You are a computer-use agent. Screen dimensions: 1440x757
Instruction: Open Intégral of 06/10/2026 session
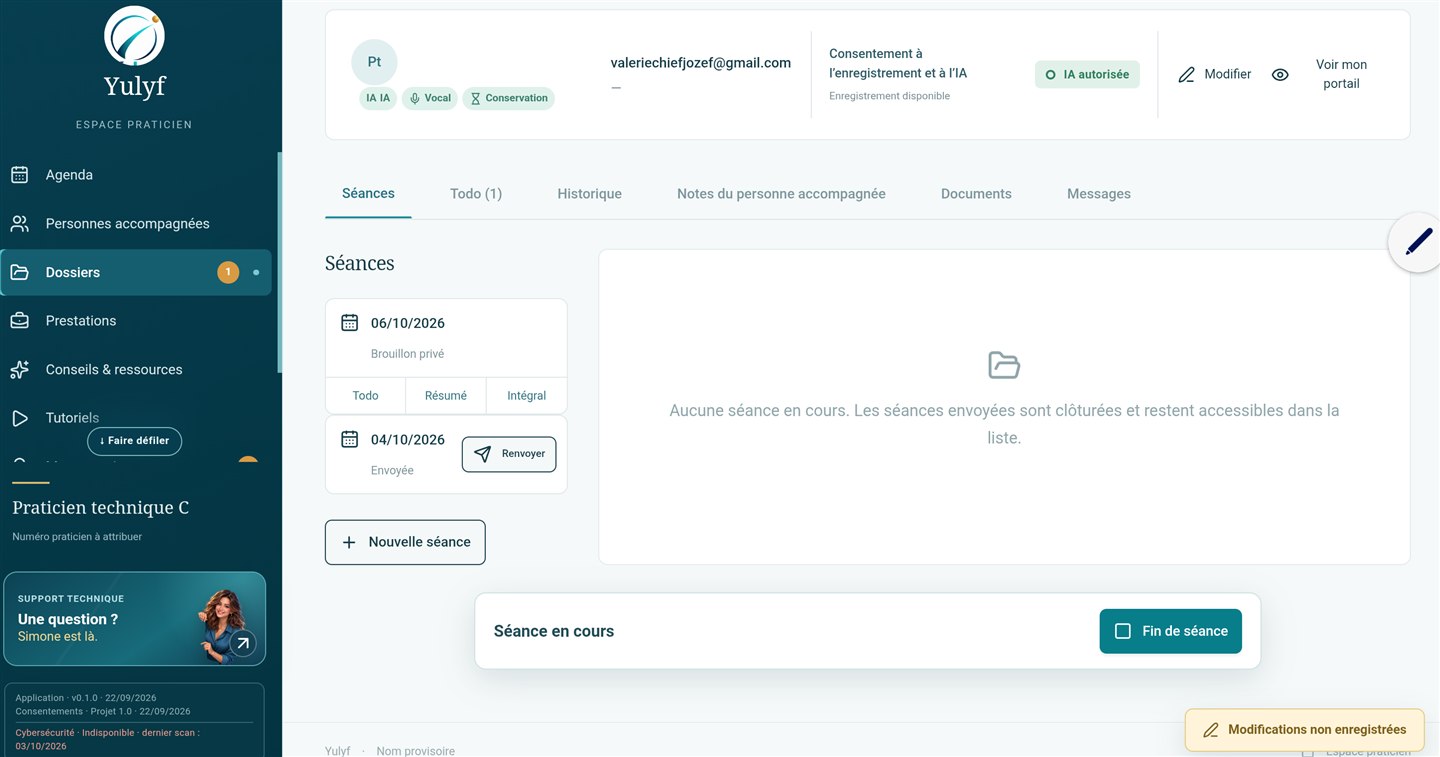coord(527,395)
